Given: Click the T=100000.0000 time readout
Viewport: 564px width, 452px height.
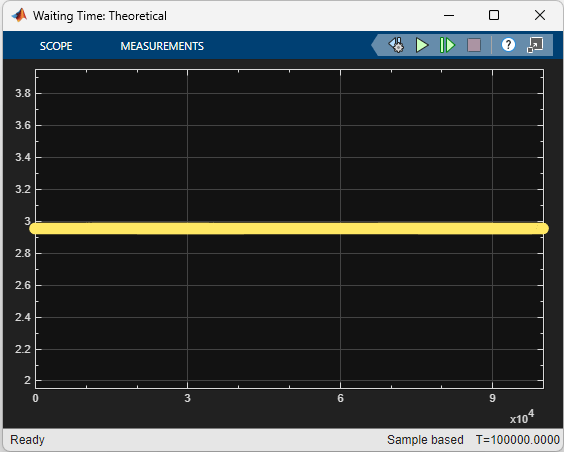Looking at the screenshot, I should tap(518, 439).
